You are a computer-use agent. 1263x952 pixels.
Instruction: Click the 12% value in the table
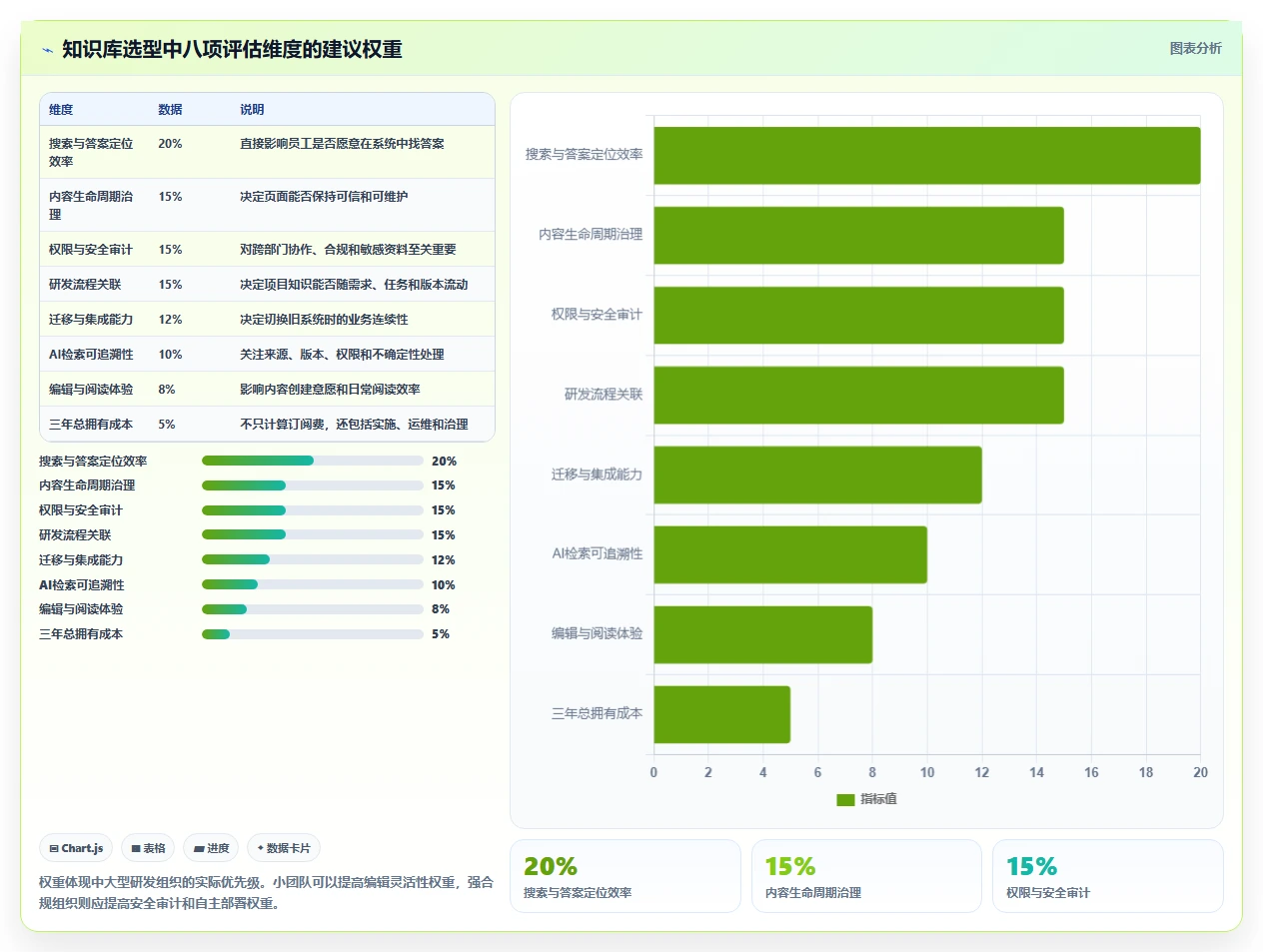click(x=170, y=320)
